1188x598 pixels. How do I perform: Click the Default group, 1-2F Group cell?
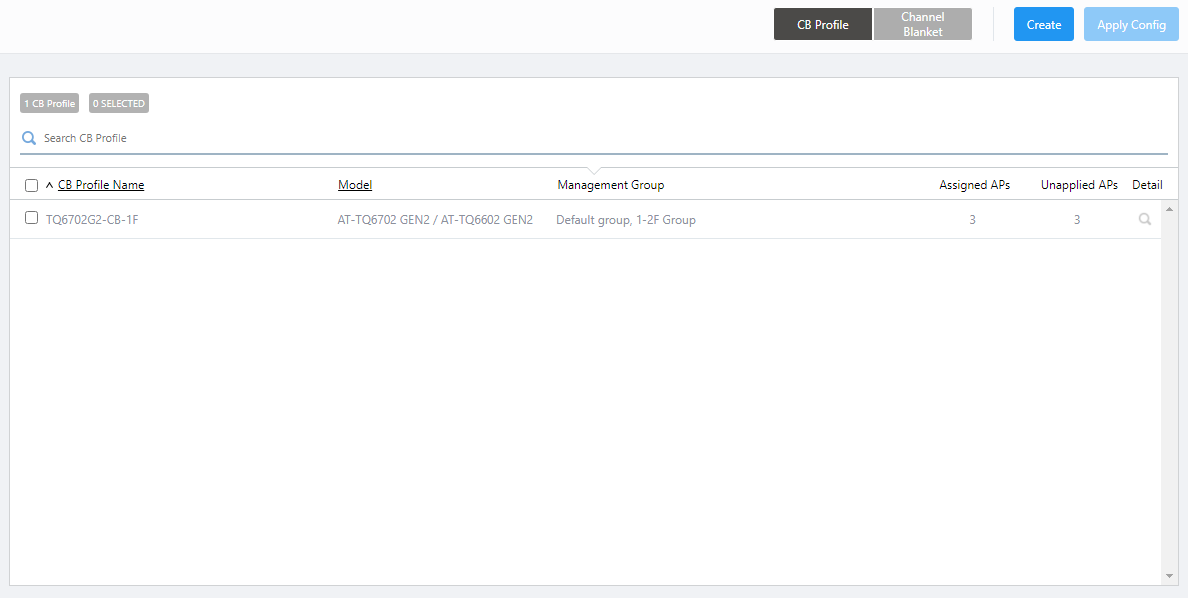[x=626, y=220]
